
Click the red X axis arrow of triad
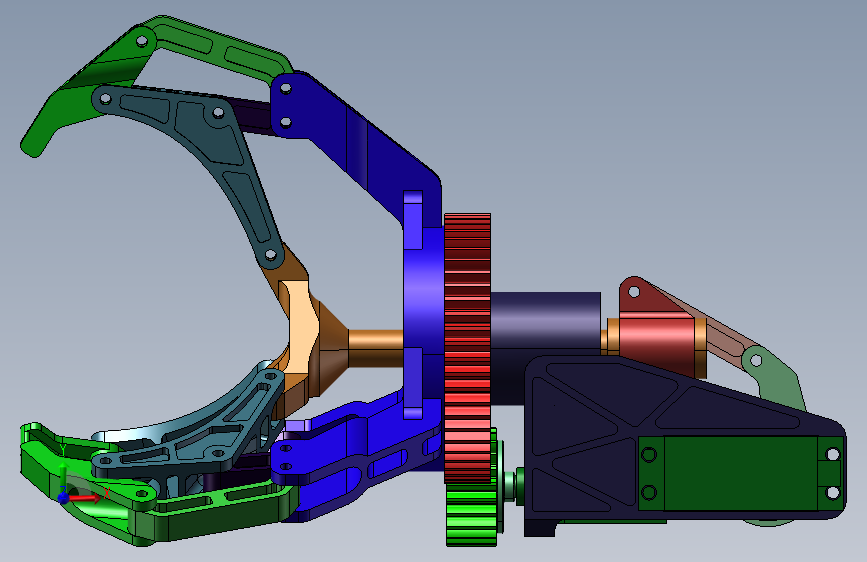[x=88, y=498]
